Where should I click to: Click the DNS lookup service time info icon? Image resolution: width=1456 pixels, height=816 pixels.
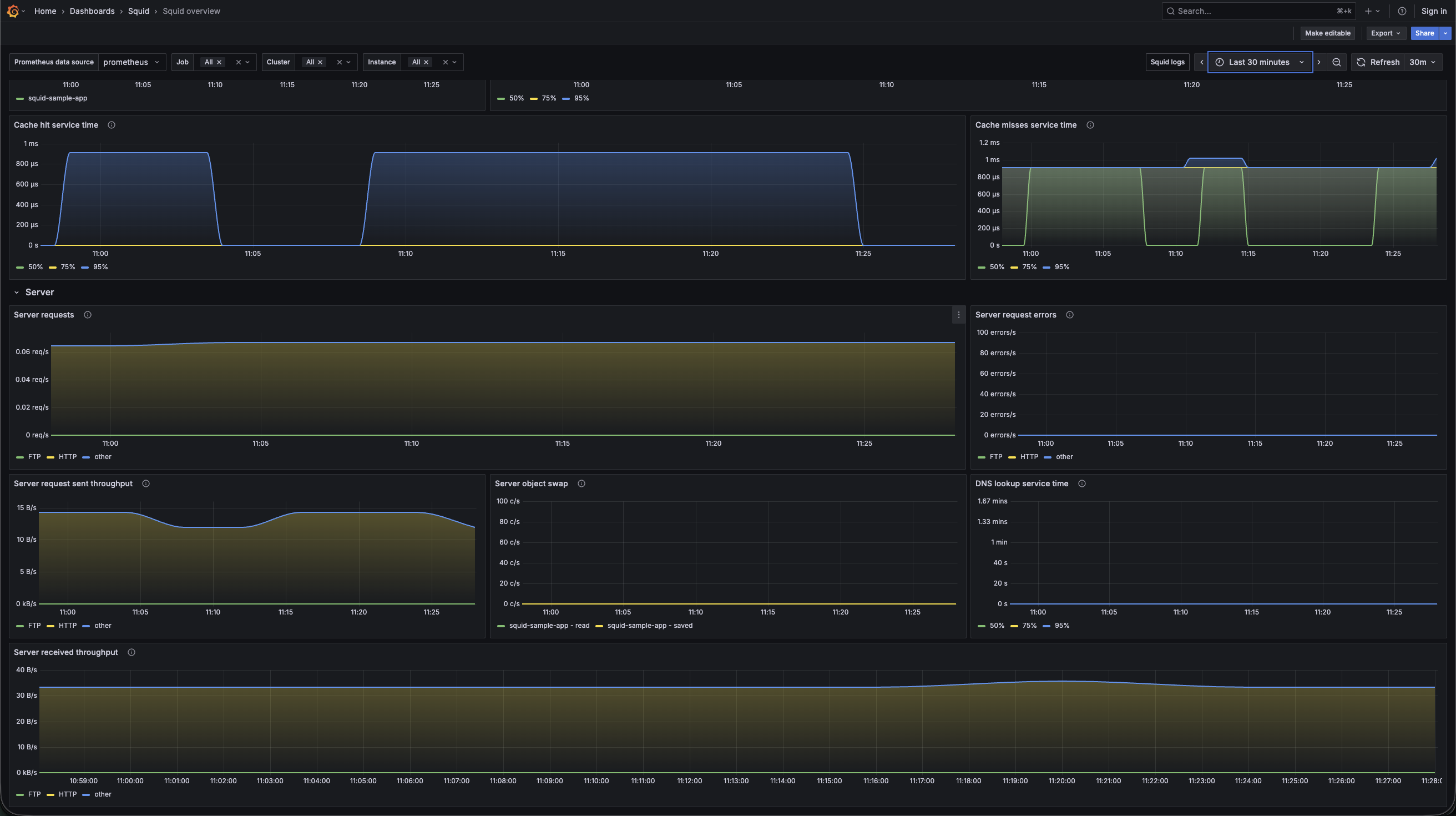(x=1081, y=483)
